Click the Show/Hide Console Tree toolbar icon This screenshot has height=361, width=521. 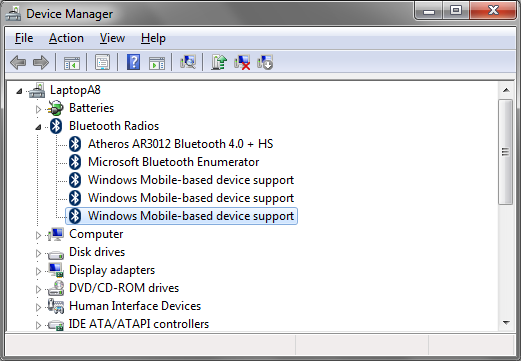pos(72,62)
